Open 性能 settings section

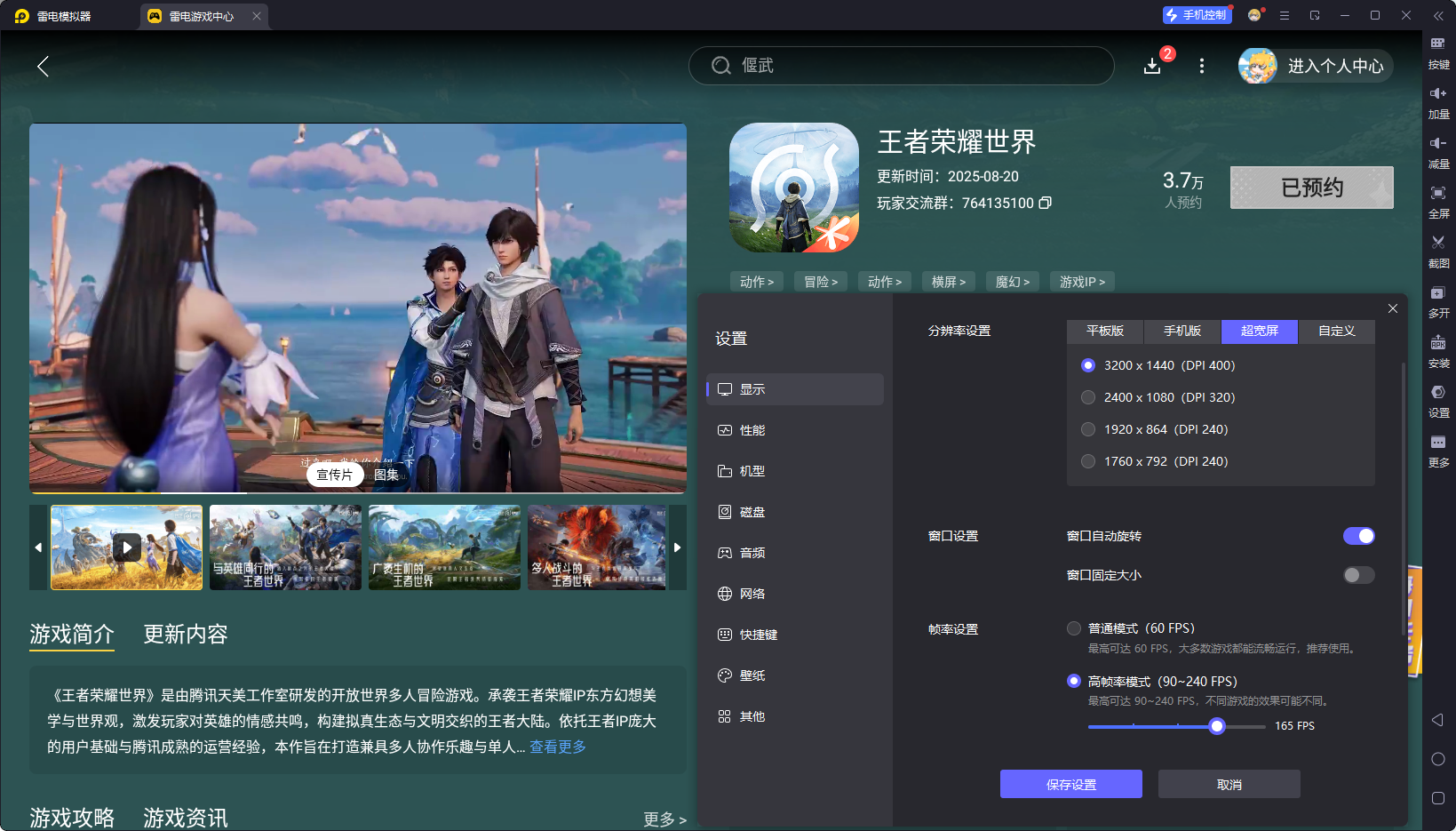[x=795, y=430]
